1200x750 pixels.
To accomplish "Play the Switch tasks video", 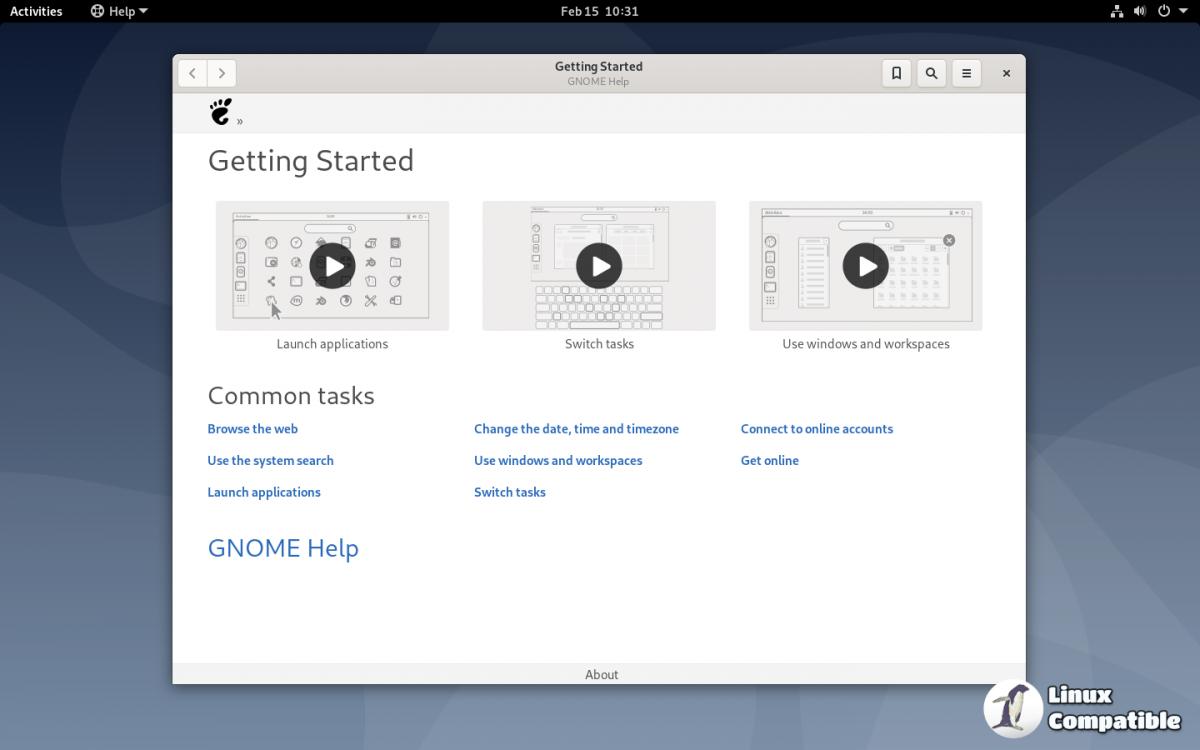I will [x=599, y=266].
